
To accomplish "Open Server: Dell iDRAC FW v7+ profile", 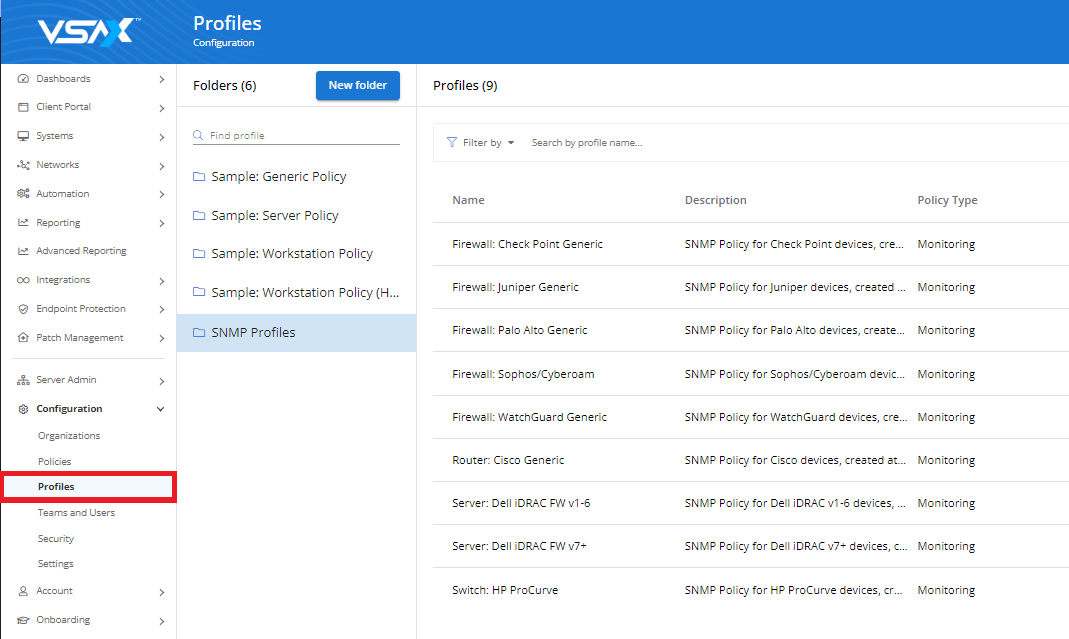I will [x=519, y=546].
